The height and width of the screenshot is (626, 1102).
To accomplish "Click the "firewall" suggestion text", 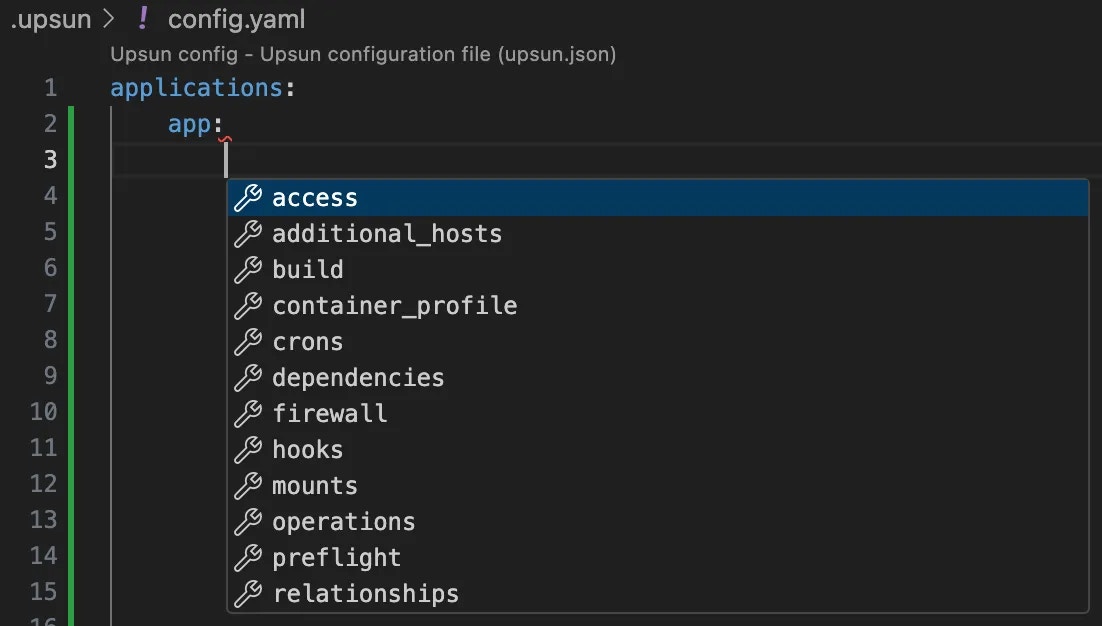I will click(330, 413).
